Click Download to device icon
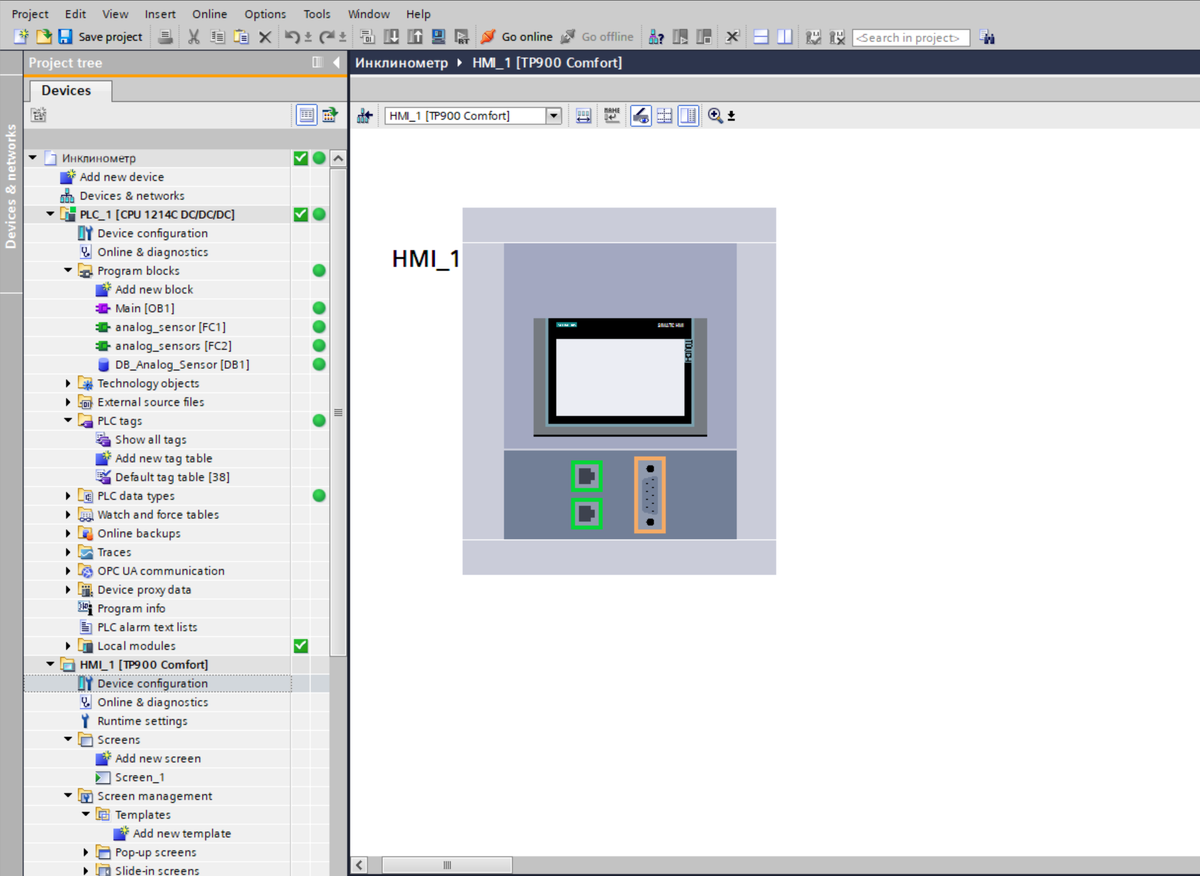Viewport: 1200px width, 876px height. (391, 37)
